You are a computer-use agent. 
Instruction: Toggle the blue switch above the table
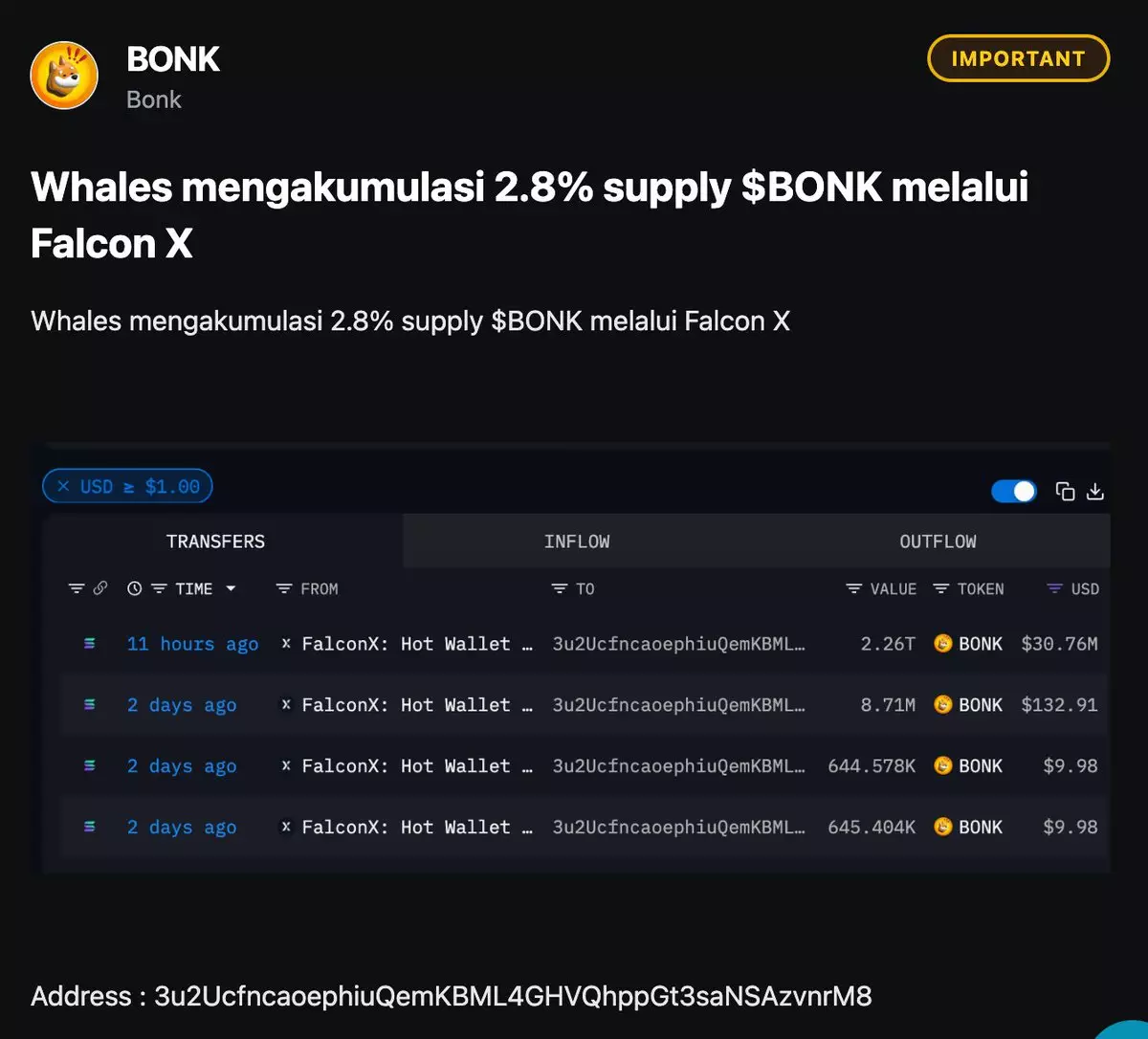[1014, 492]
